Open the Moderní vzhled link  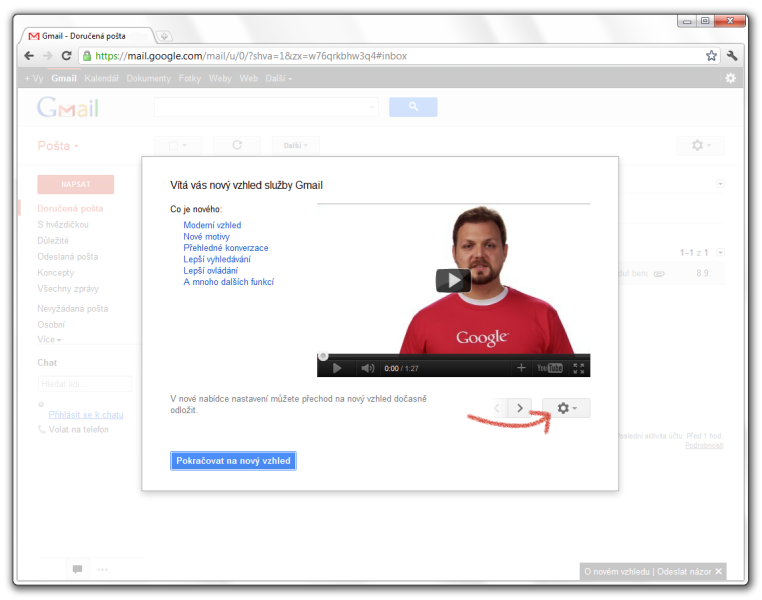coord(212,225)
